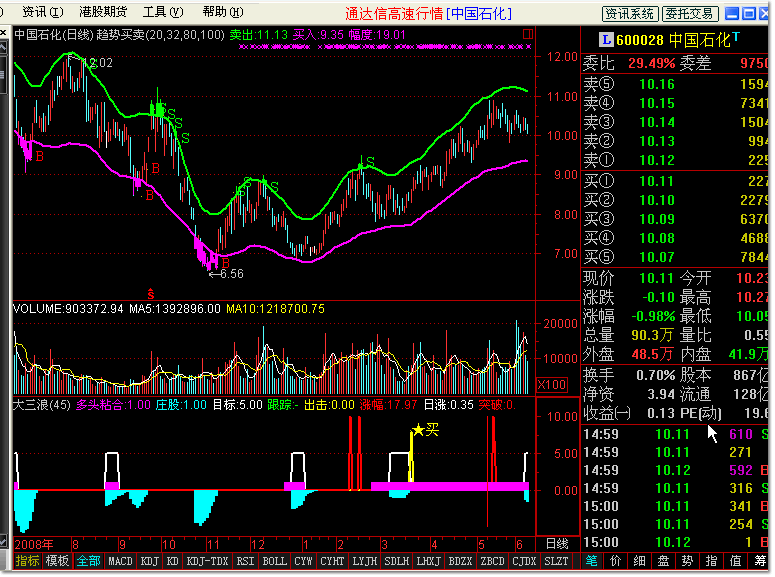Click the 涨幅 value -0.98%
The width and height of the screenshot is (775, 577).
pyautogui.click(x=653, y=316)
